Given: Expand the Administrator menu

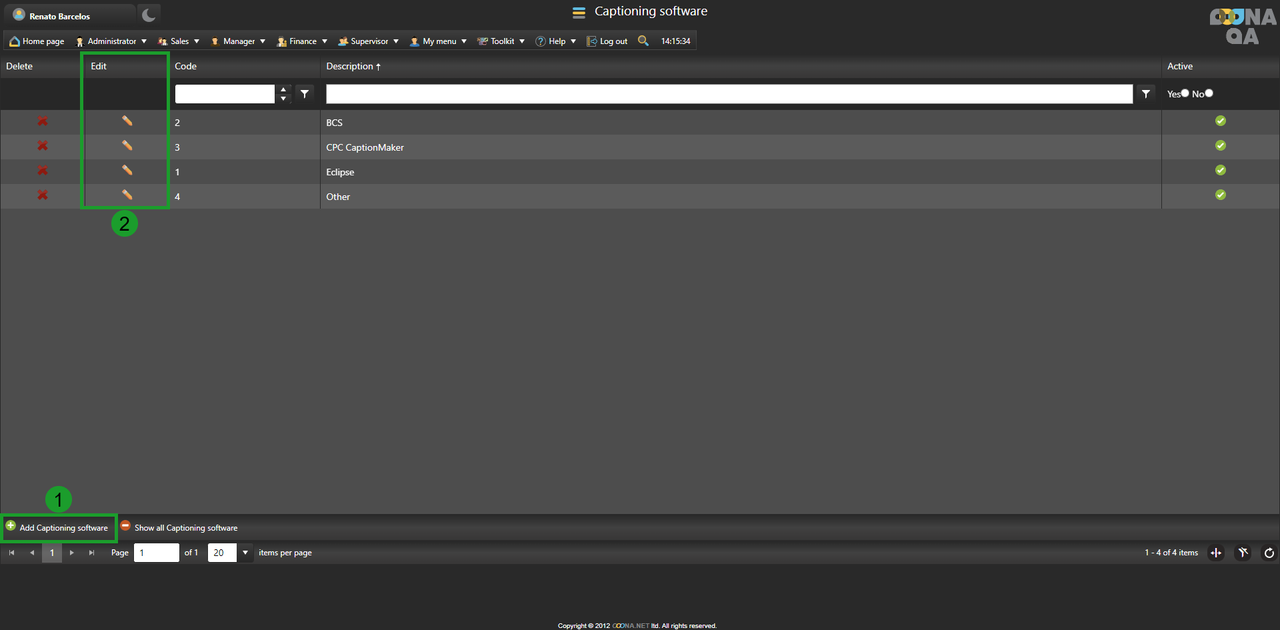Looking at the screenshot, I should tap(111, 41).
